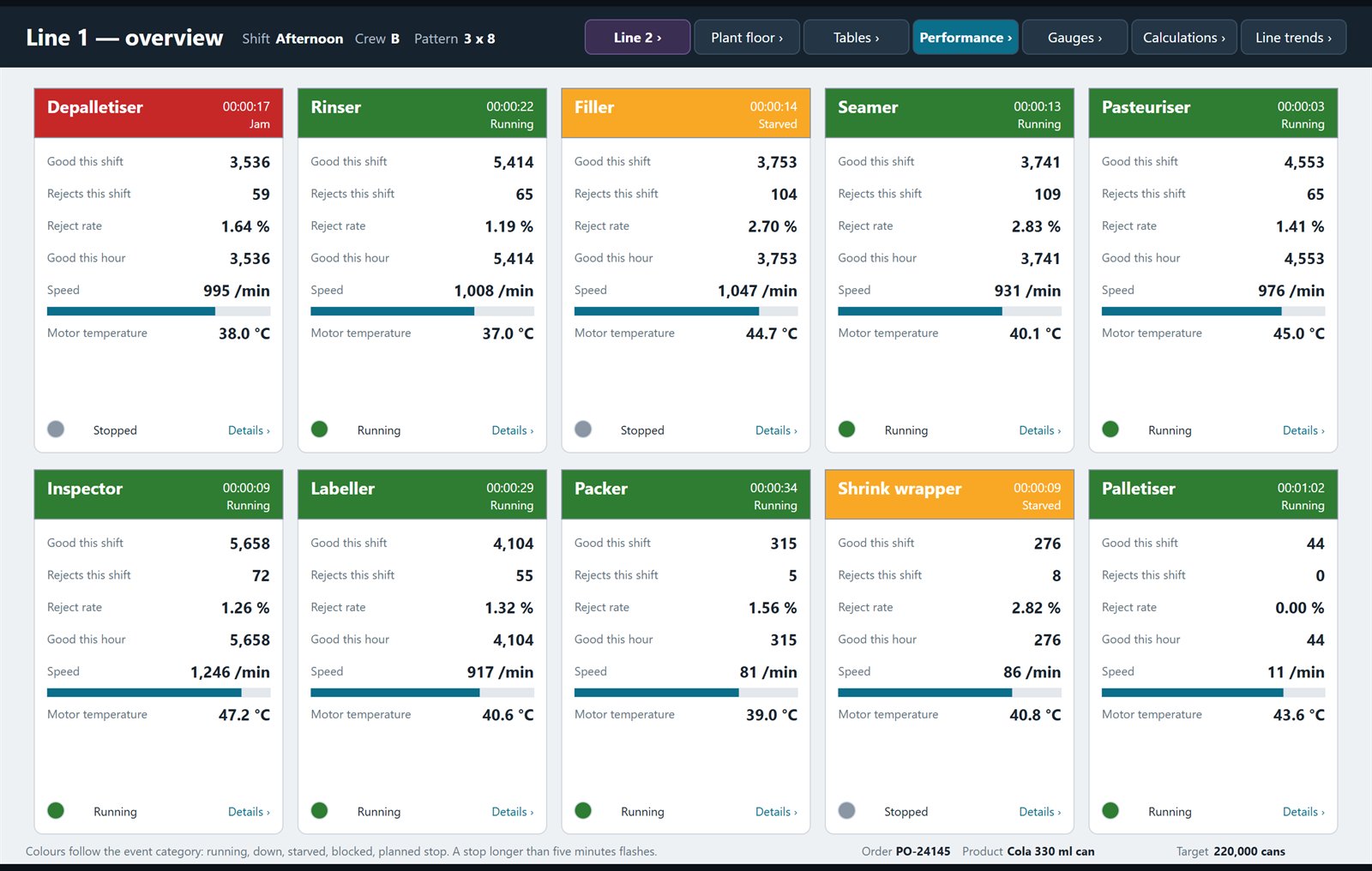Go to the Plant floor page
This screenshot has height=871, width=1372.
pyautogui.click(x=747, y=37)
